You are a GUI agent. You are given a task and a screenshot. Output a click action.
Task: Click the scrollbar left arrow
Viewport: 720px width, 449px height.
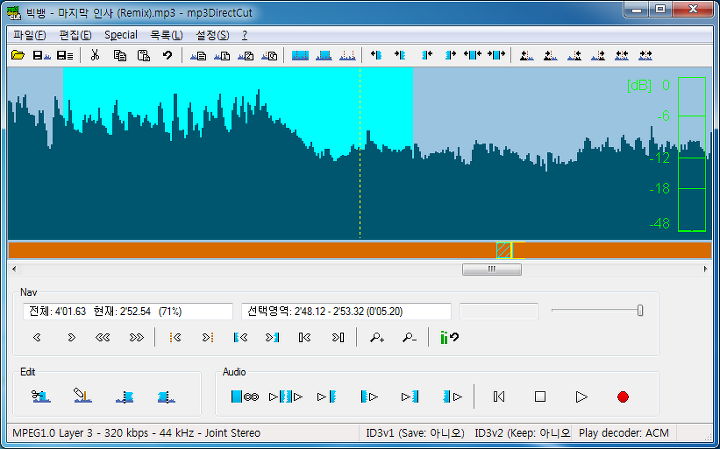(x=14, y=269)
